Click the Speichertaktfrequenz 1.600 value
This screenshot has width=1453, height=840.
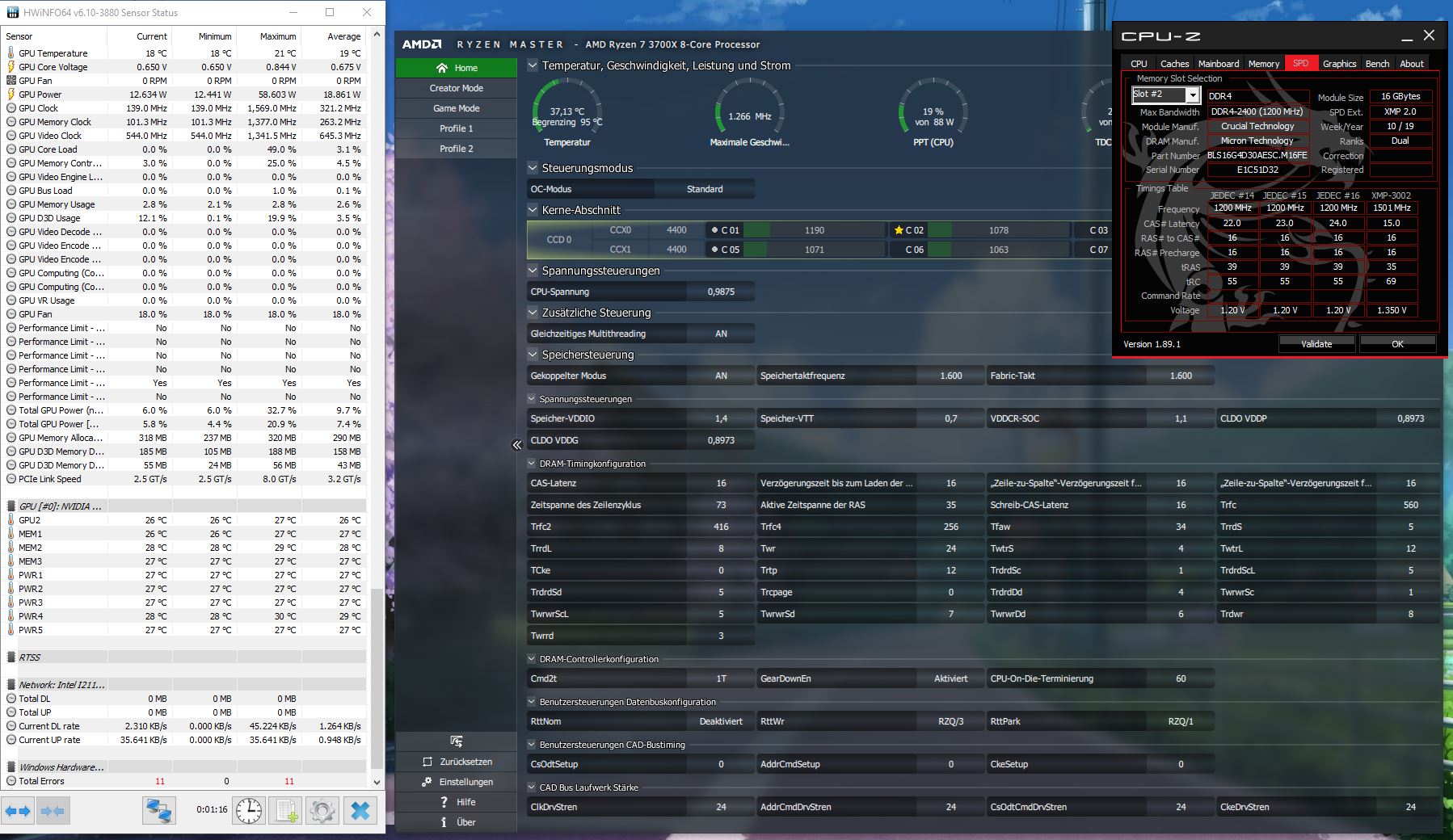(950, 376)
